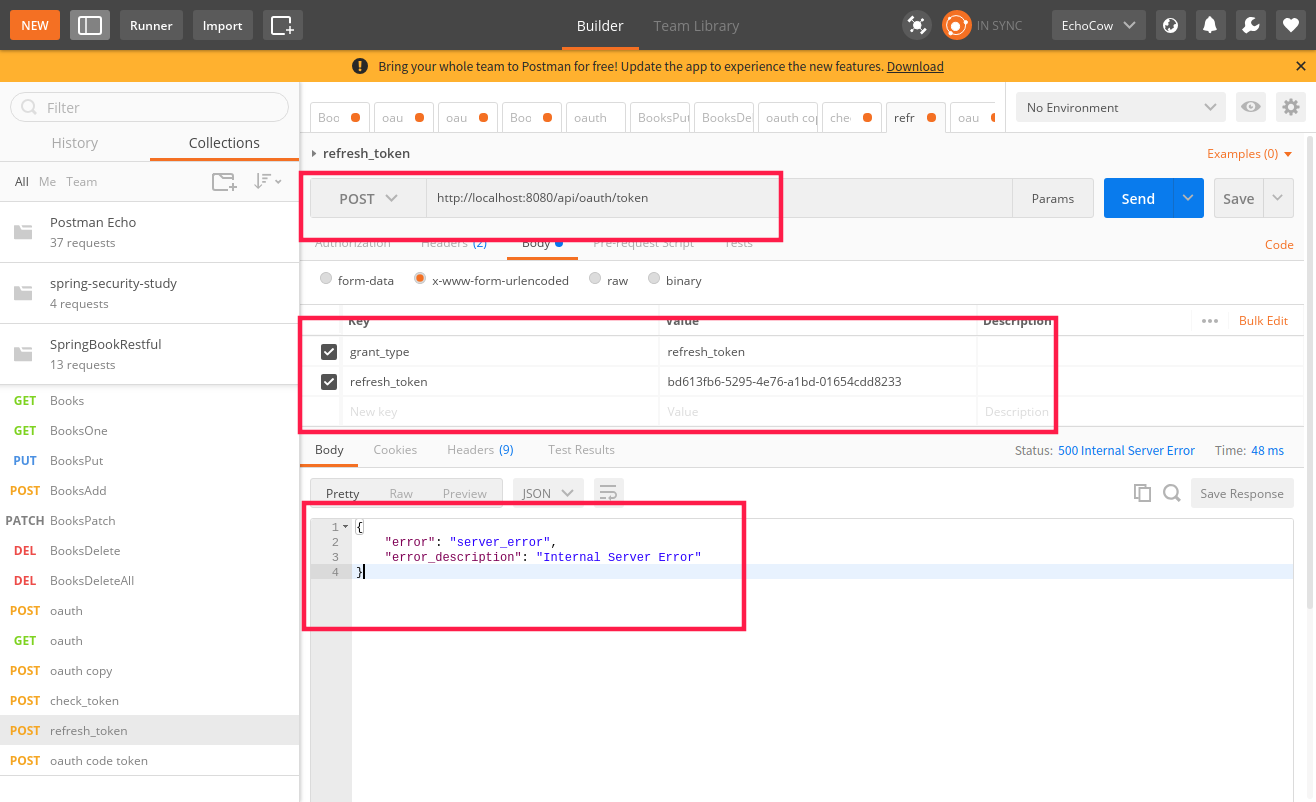Open environment quick look eye icon
This screenshot has height=802, width=1316.
(x=1249, y=107)
